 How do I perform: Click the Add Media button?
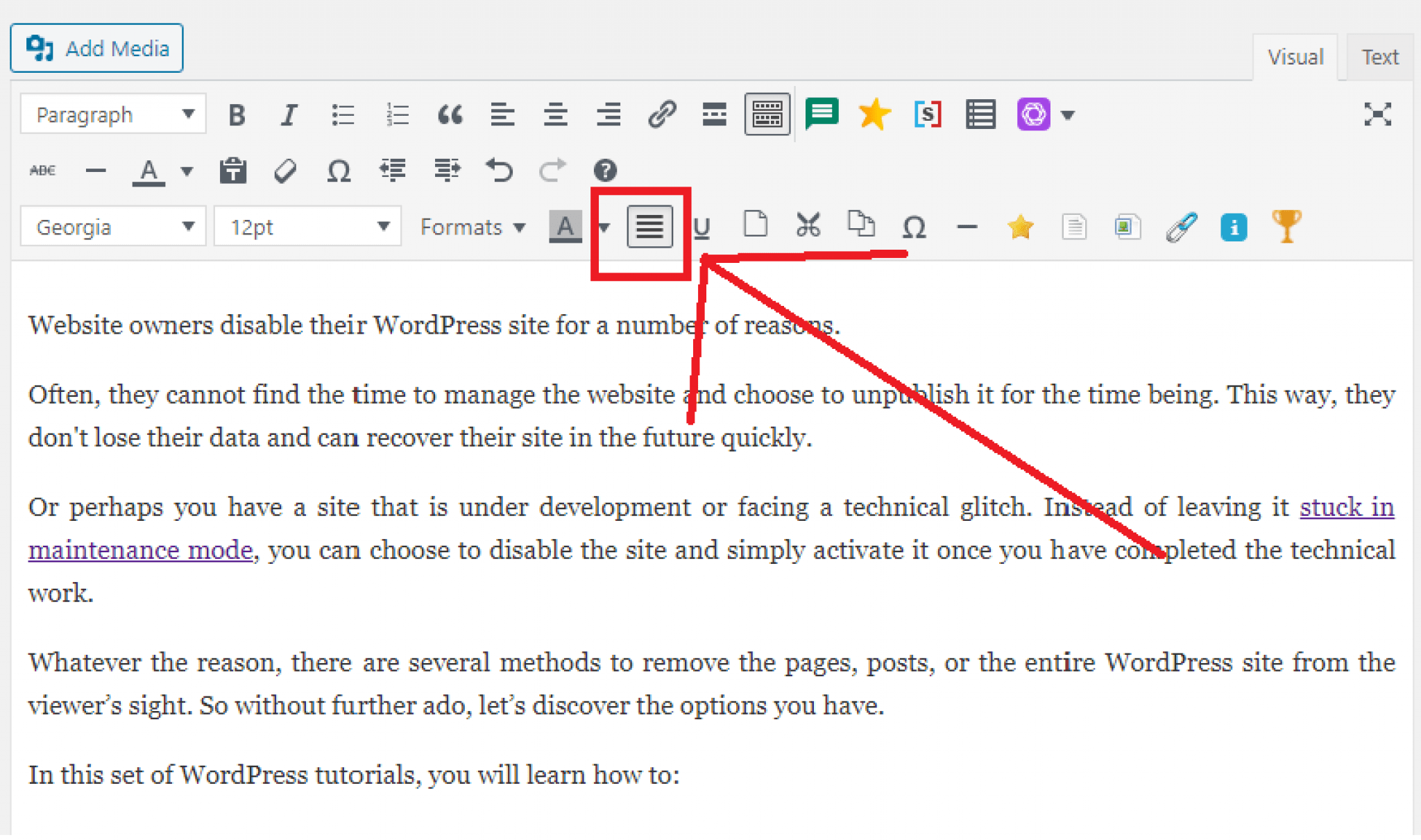click(x=97, y=49)
